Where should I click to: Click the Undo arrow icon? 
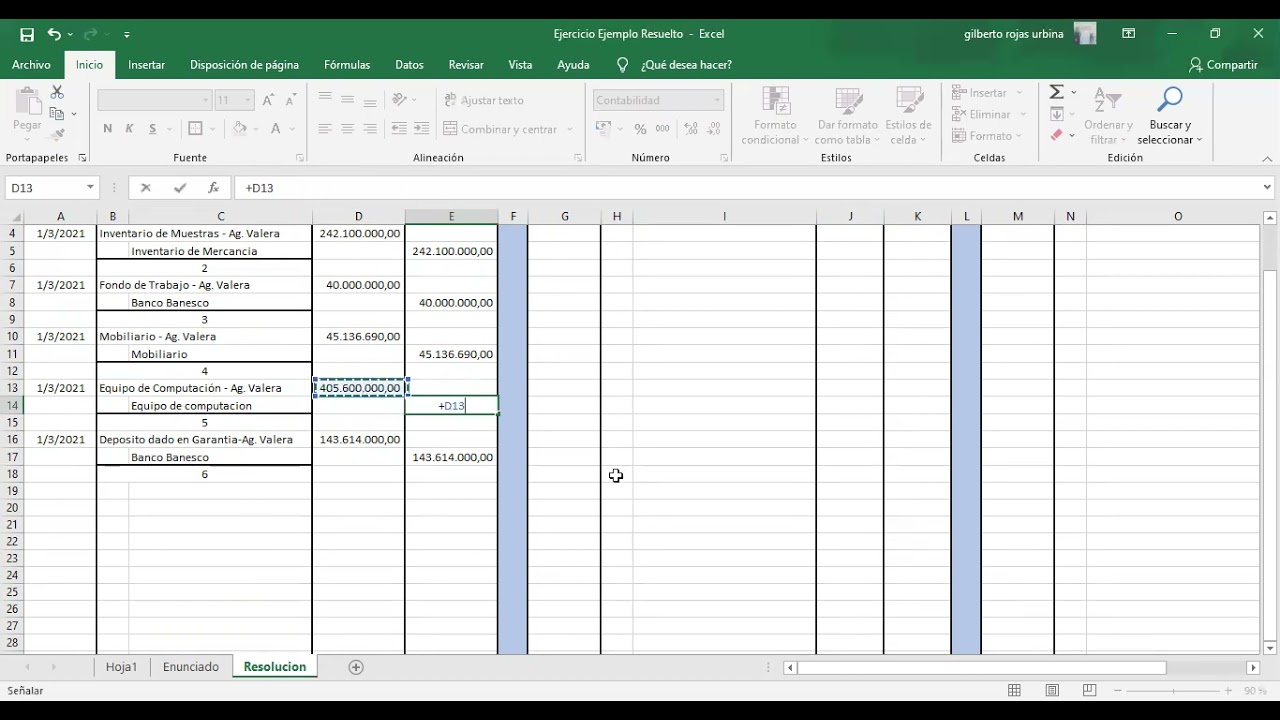[x=54, y=34]
